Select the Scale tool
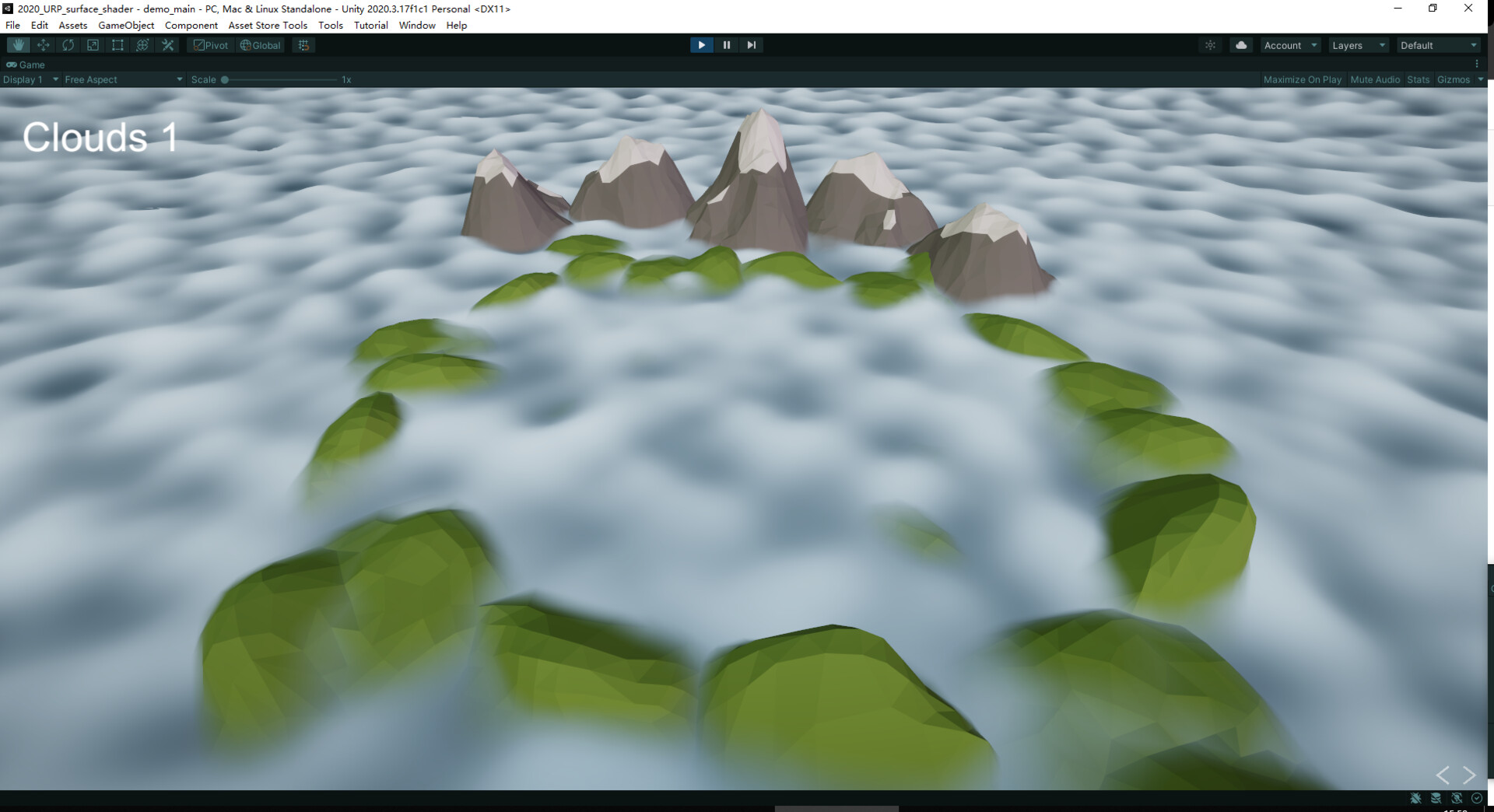Image resolution: width=1494 pixels, height=812 pixels. coord(93,44)
